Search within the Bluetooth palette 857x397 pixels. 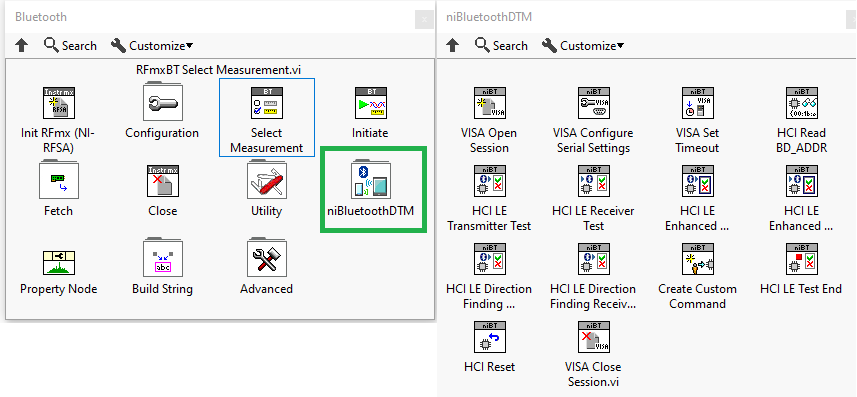pyautogui.click(x=70, y=45)
